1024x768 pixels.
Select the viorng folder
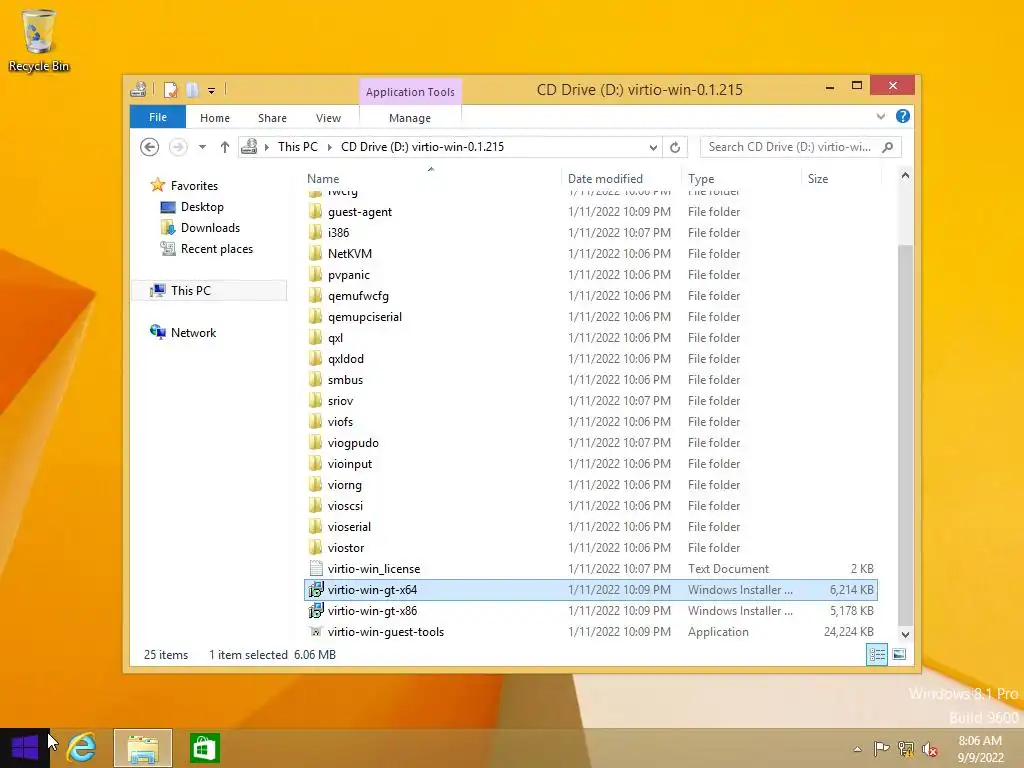tap(590, 485)
